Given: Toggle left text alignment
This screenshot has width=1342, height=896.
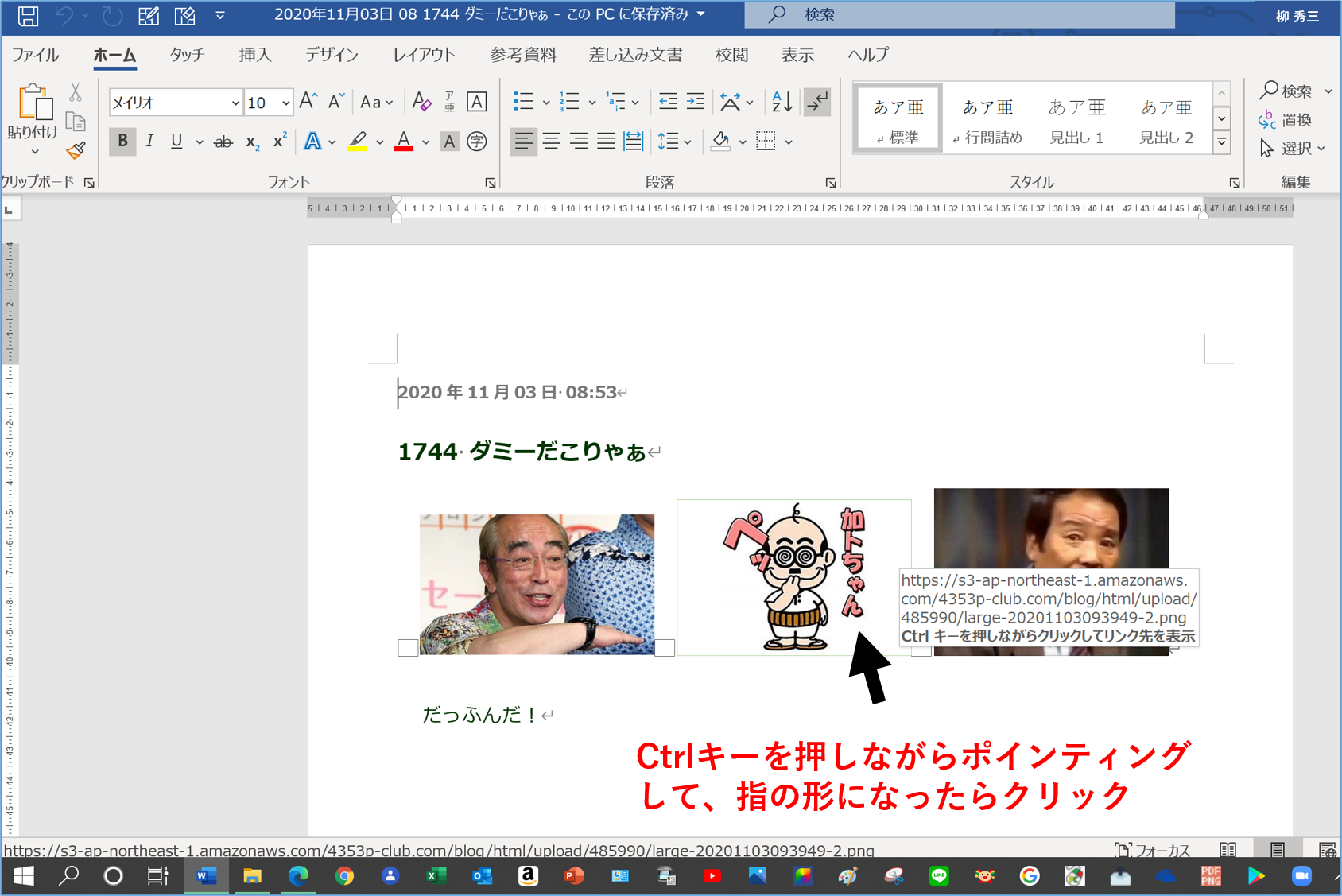Looking at the screenshot, I should [523, 142].
